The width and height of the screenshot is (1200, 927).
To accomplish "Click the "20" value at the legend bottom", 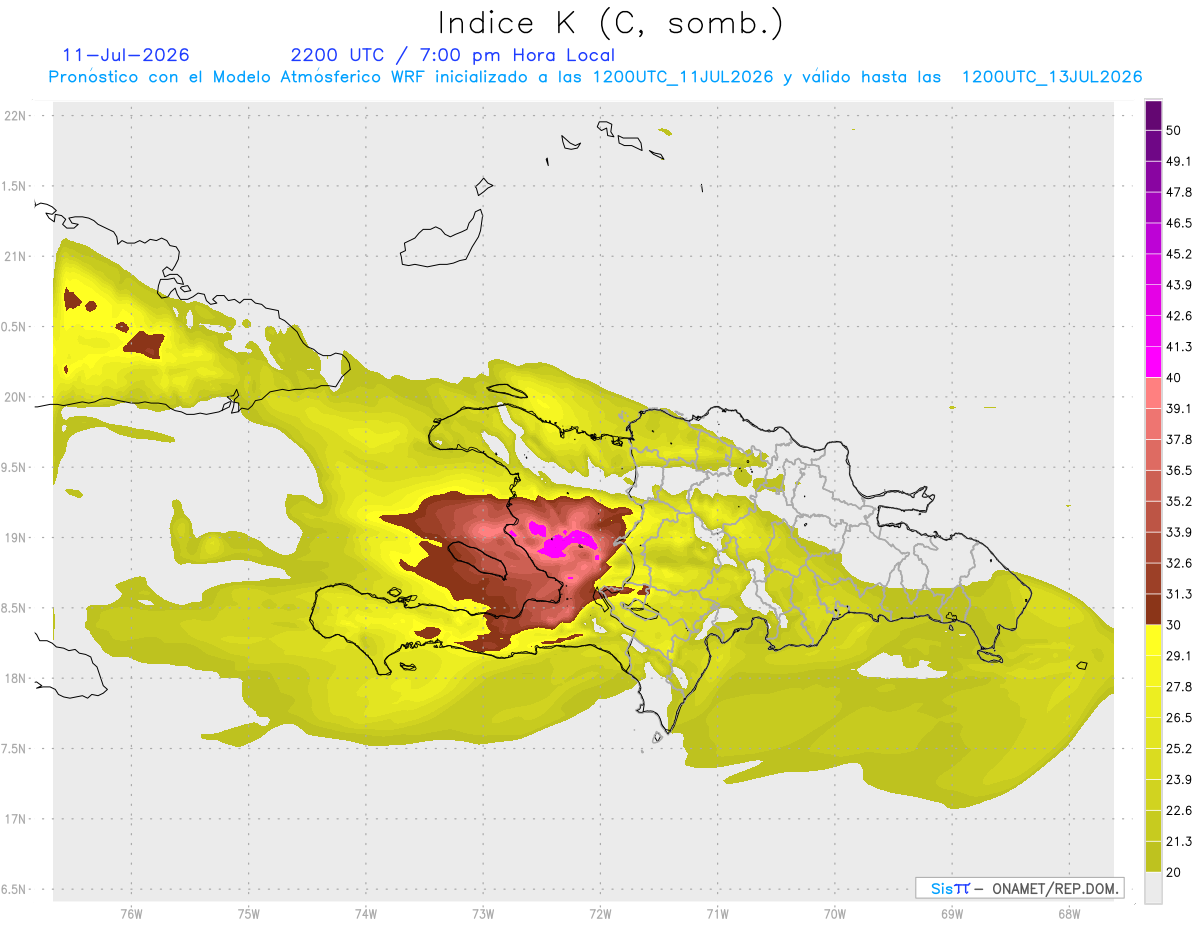I will [x=1174, y=872].
